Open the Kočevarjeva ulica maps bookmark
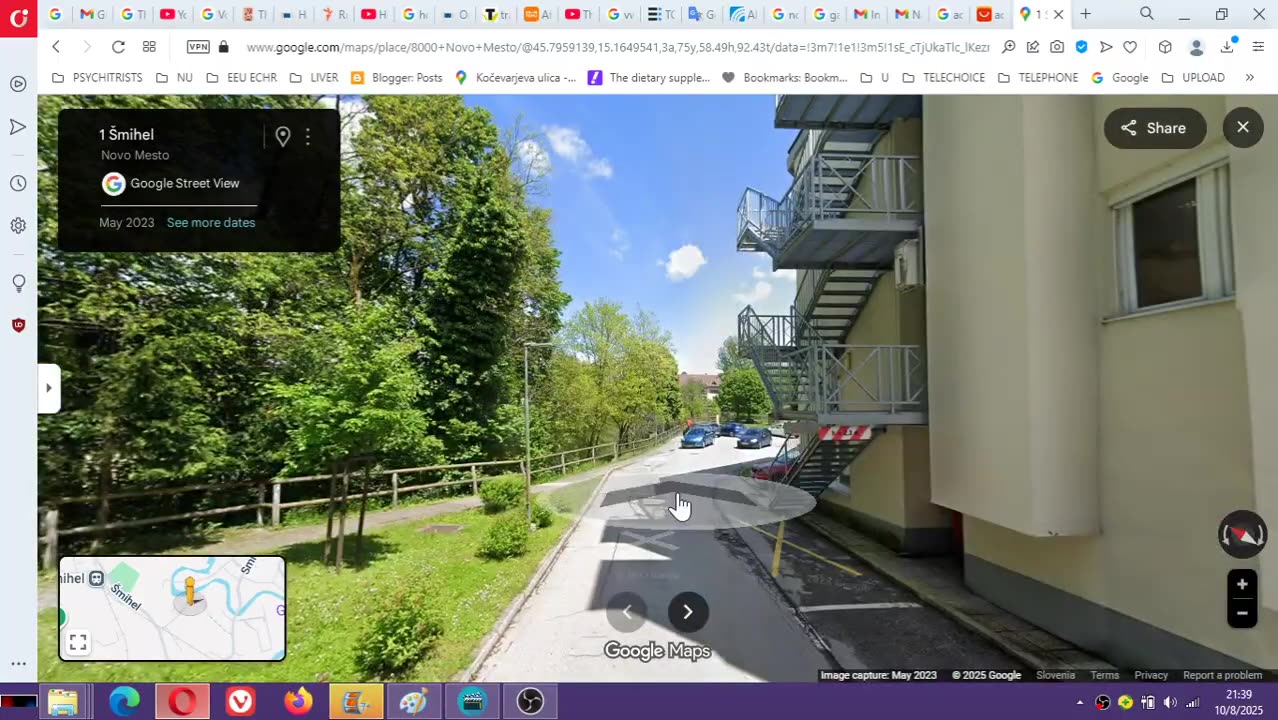This screenshot has width=1278, height=720. click(515, 77)
